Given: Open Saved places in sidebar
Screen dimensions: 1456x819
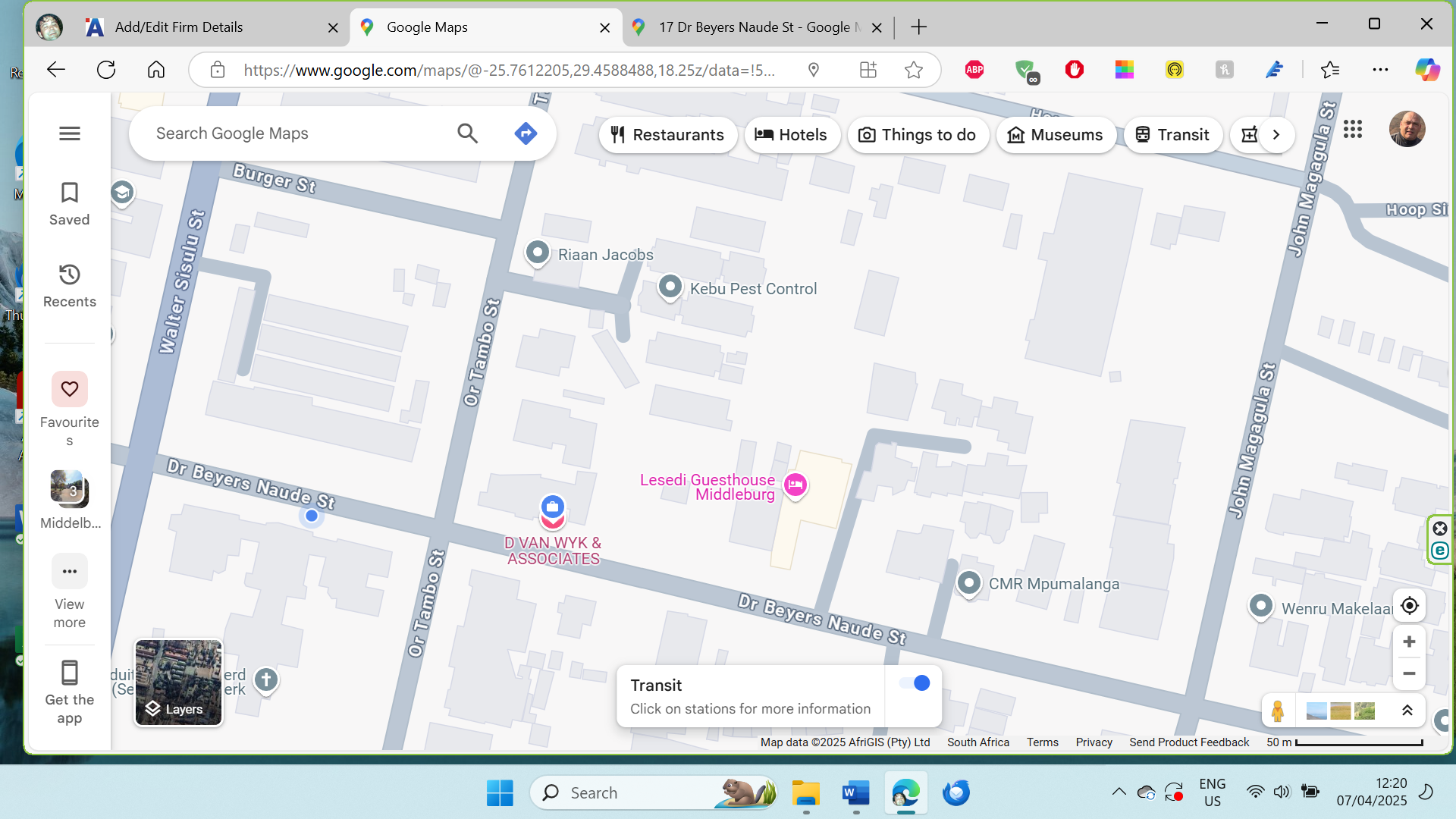Looking at the screenshot, I should point(69,203).
